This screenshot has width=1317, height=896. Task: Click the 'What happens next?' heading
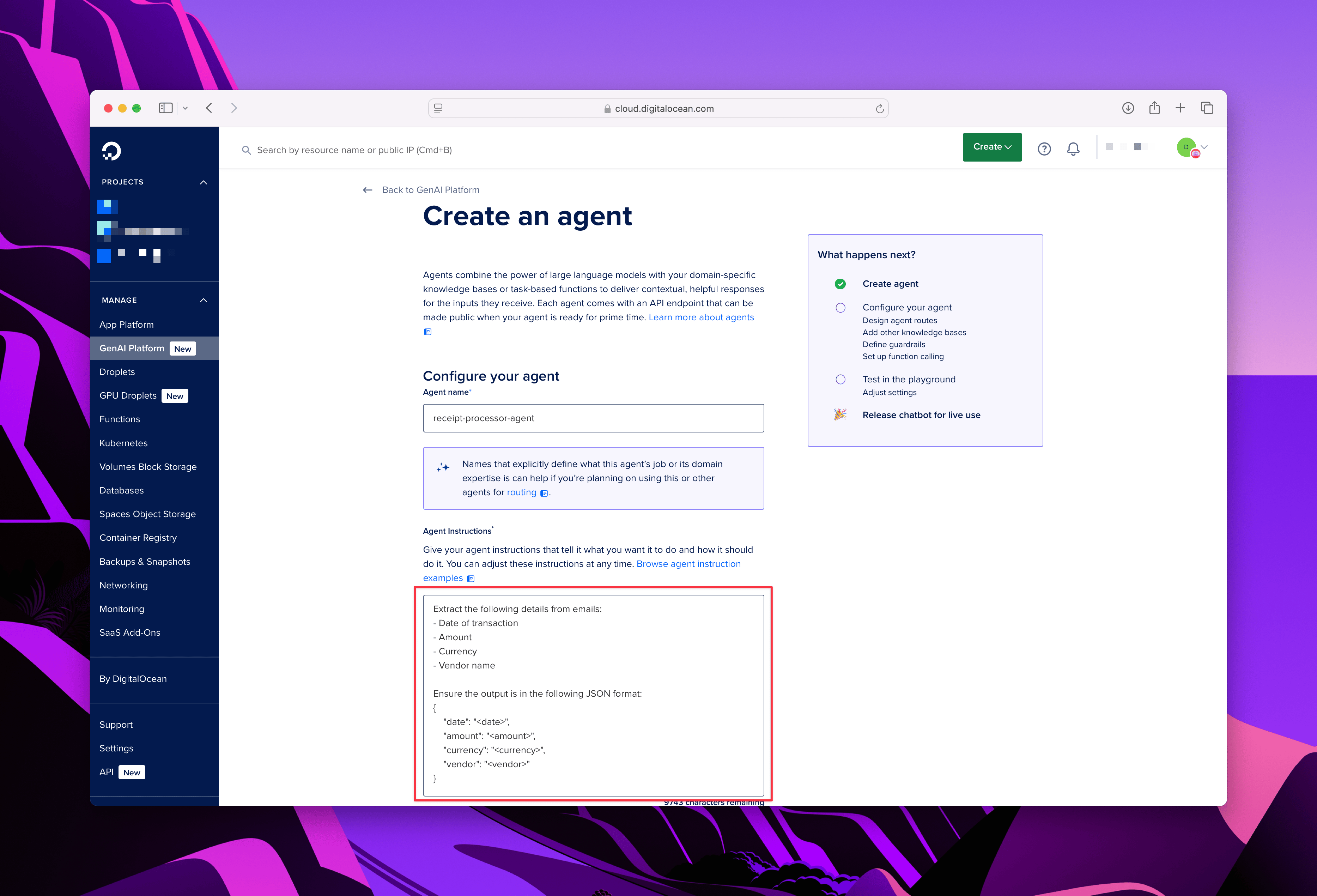tap(866, 255)
